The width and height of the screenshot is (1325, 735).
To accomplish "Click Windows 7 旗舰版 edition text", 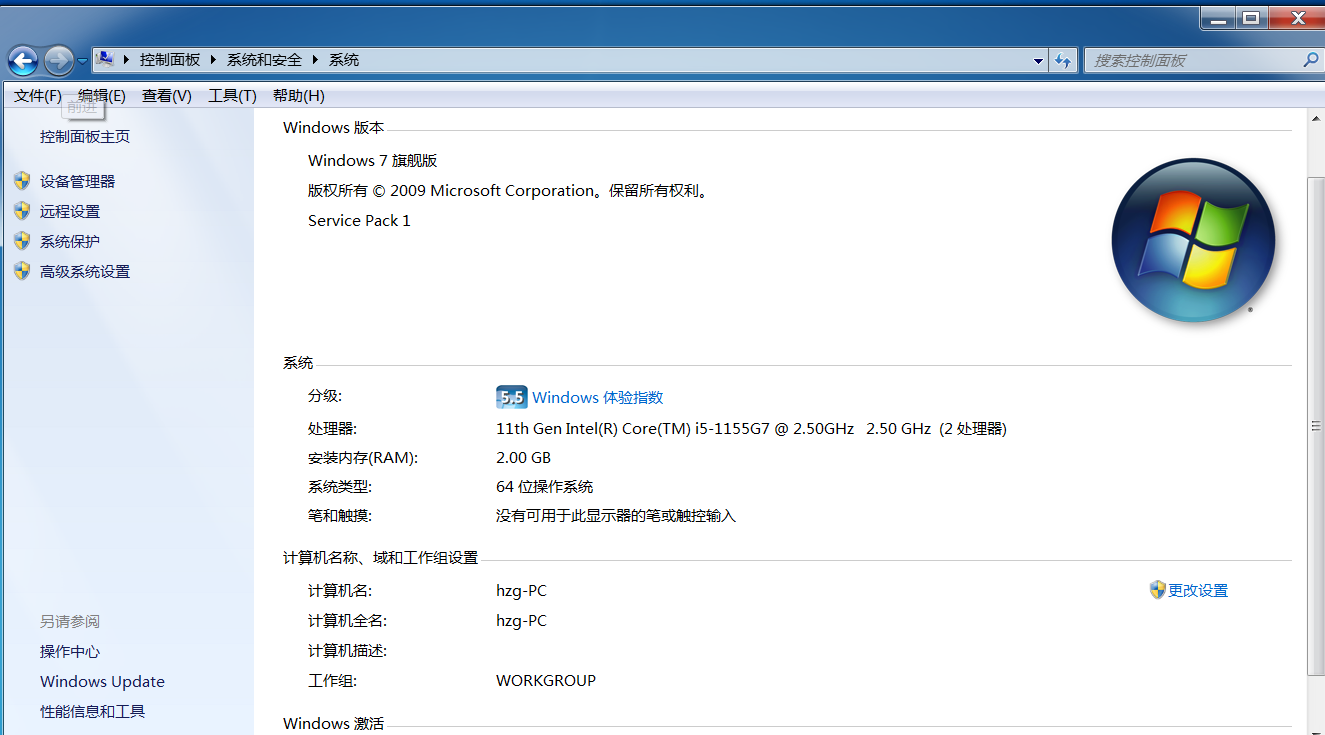I will (373, 161).
